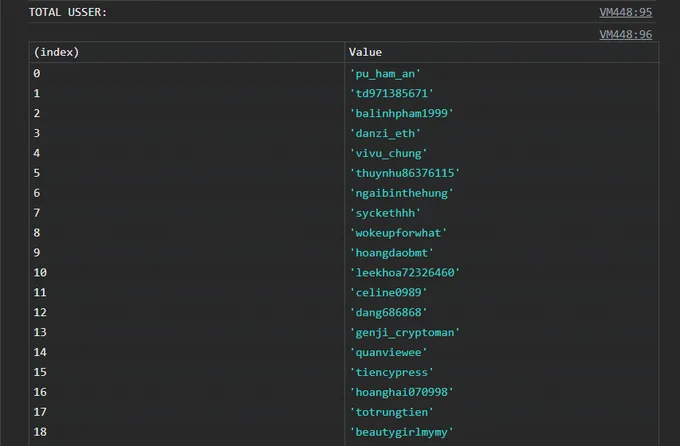Select value 'td971385671'

click(392, 93)
